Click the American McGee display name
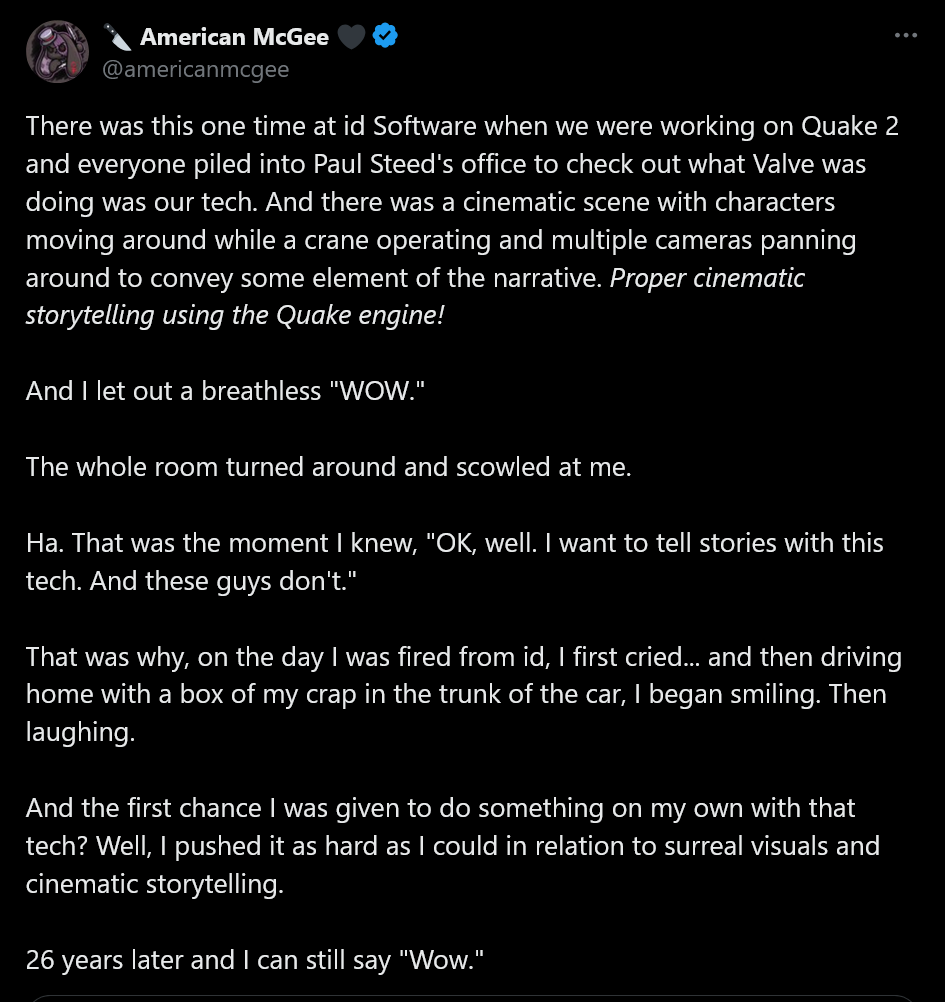Screen dimensions: 945x1002 (235, 34)
